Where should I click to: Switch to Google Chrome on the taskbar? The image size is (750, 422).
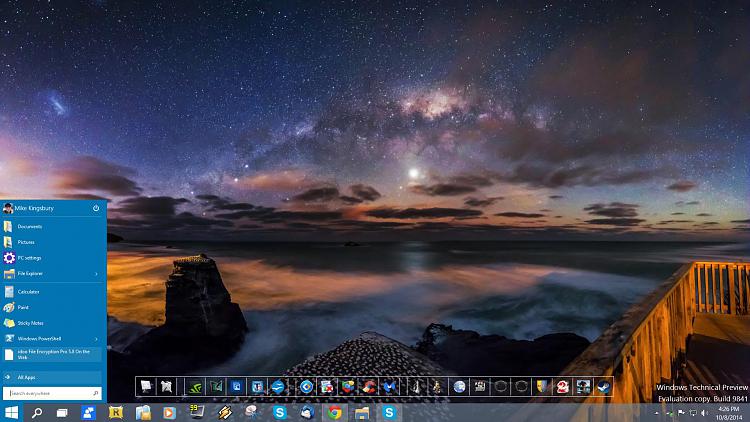tap(335, 412)
